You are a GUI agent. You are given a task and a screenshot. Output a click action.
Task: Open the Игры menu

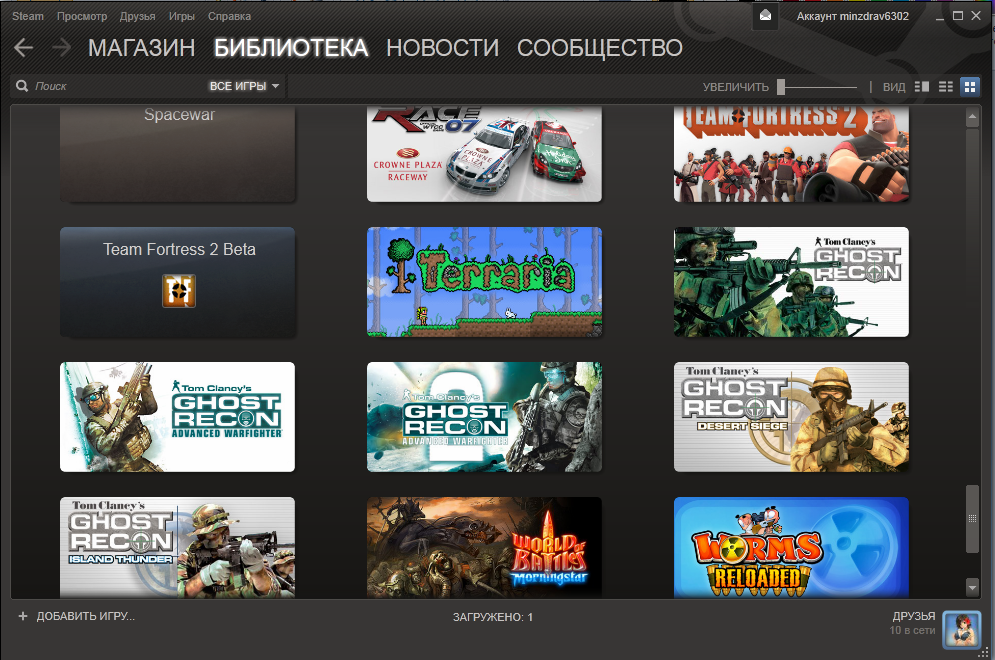click(x=181, y=16)
